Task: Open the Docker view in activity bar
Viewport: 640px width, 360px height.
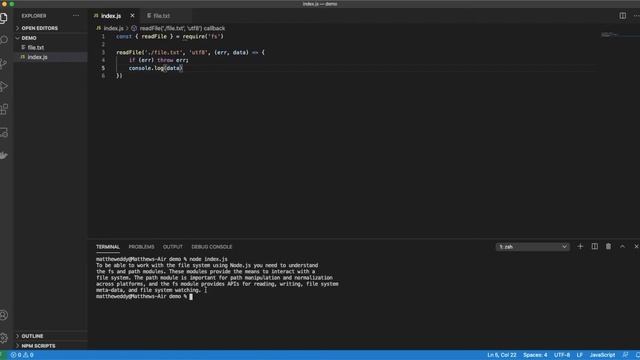Action: [x=4, y=155]
